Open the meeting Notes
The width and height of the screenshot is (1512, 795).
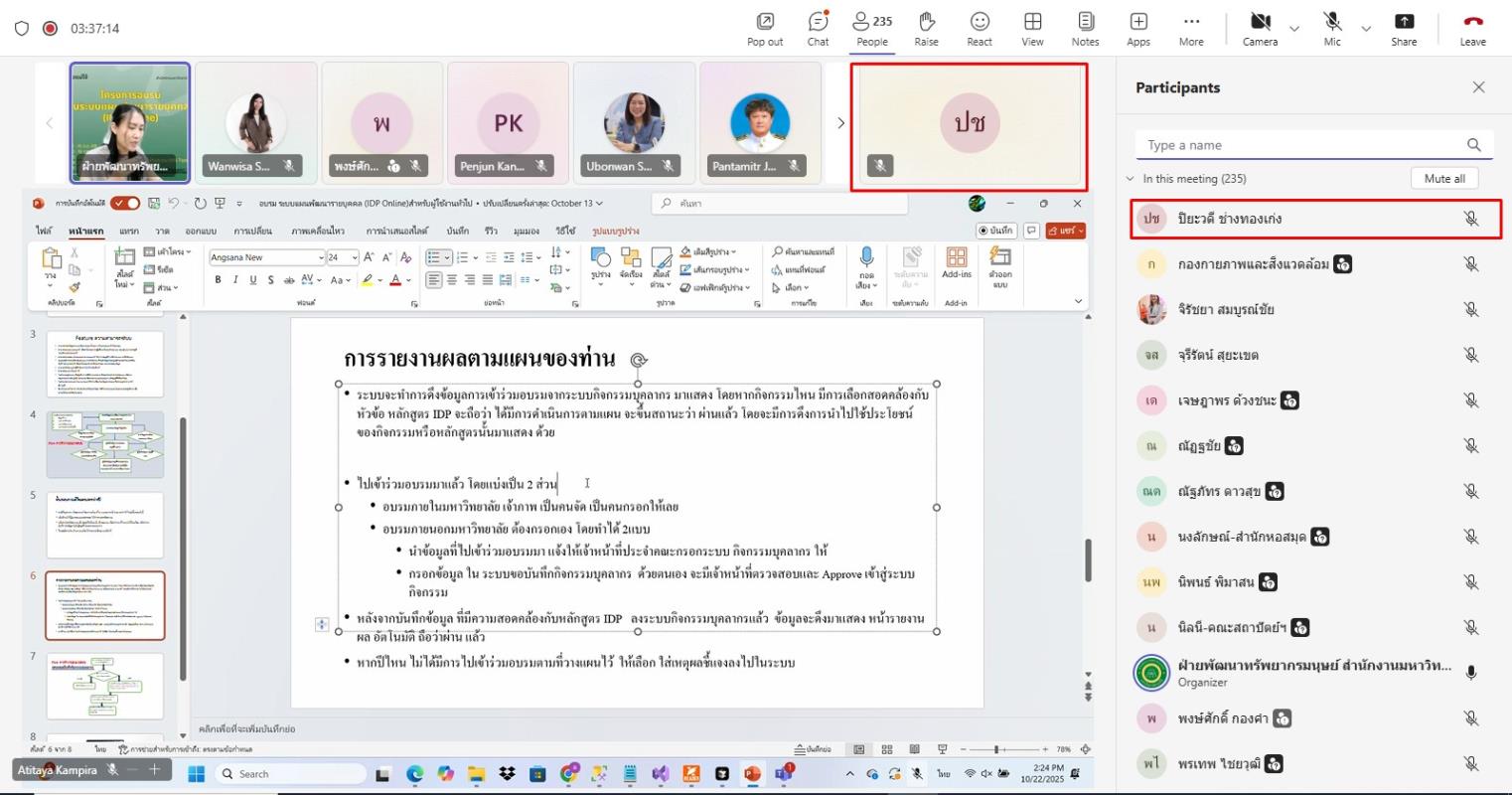[1085, 28]
